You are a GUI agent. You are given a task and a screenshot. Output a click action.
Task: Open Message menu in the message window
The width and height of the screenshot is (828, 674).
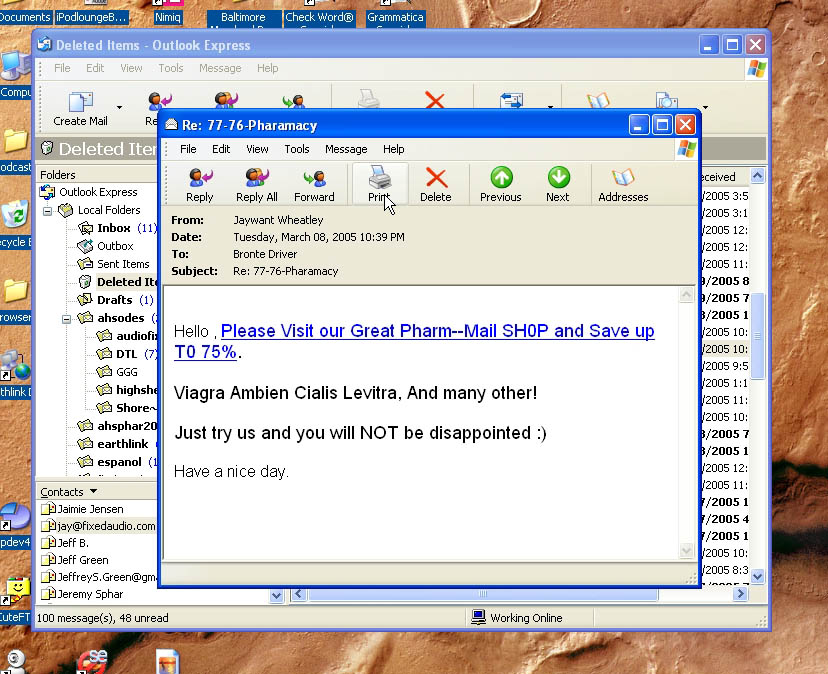point(346,149)
